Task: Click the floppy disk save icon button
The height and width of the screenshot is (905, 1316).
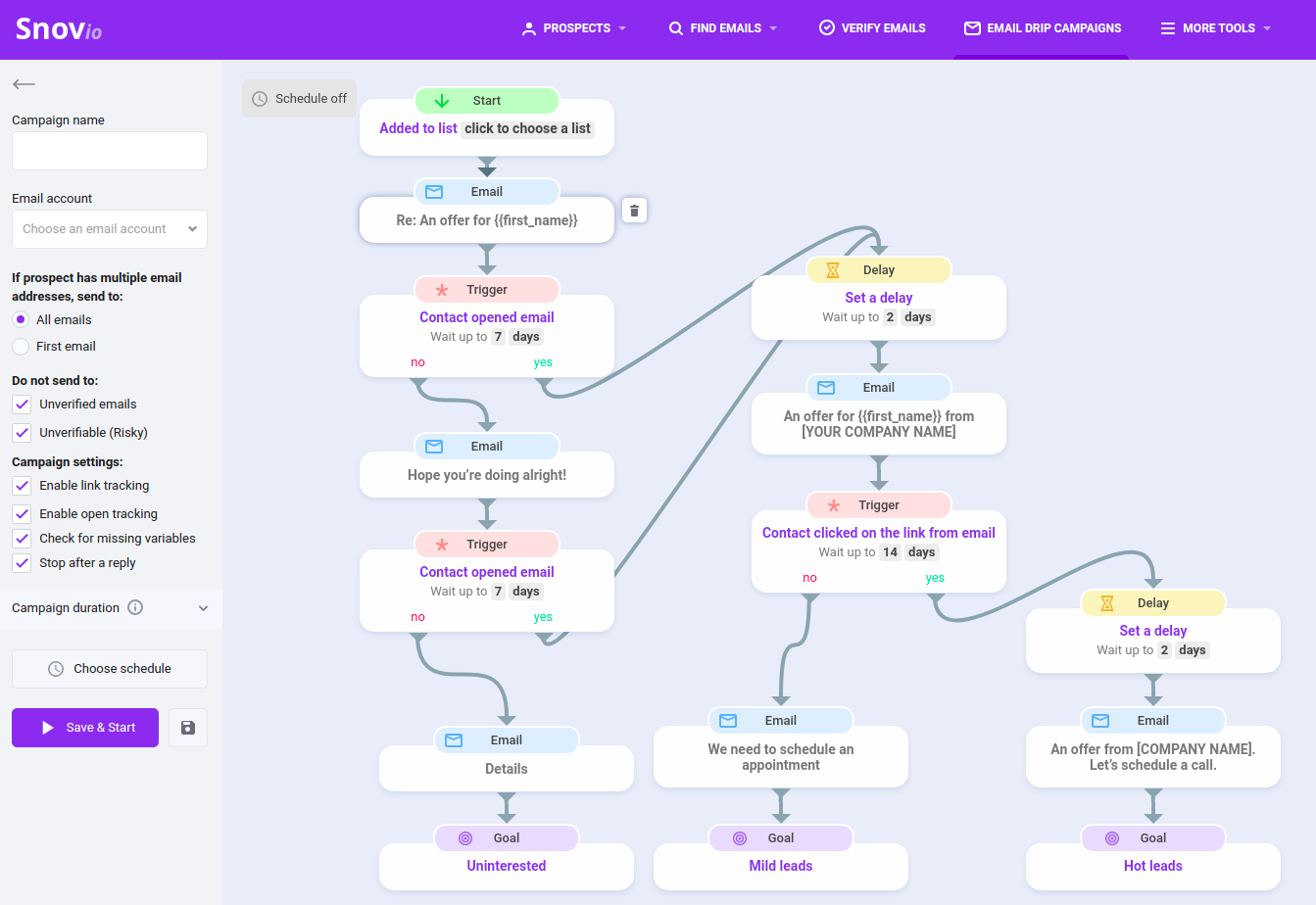Action: pos(188,728)
